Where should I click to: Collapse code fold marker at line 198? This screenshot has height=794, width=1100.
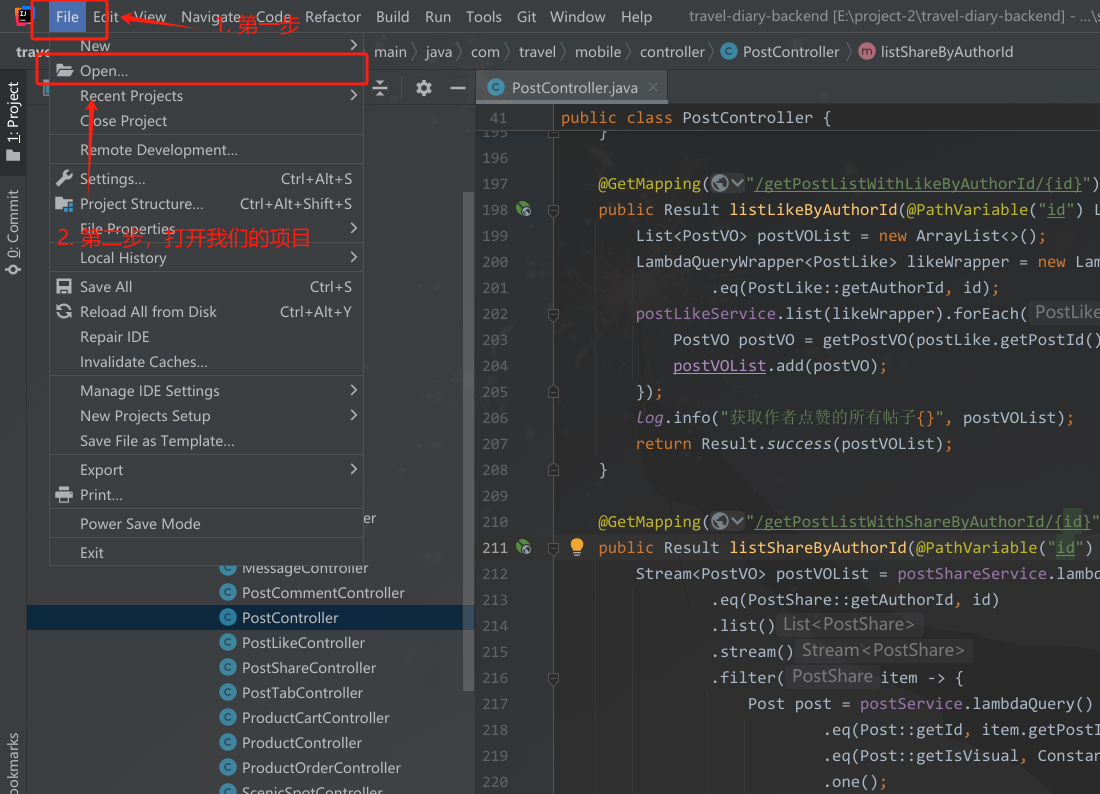[554, 210]
